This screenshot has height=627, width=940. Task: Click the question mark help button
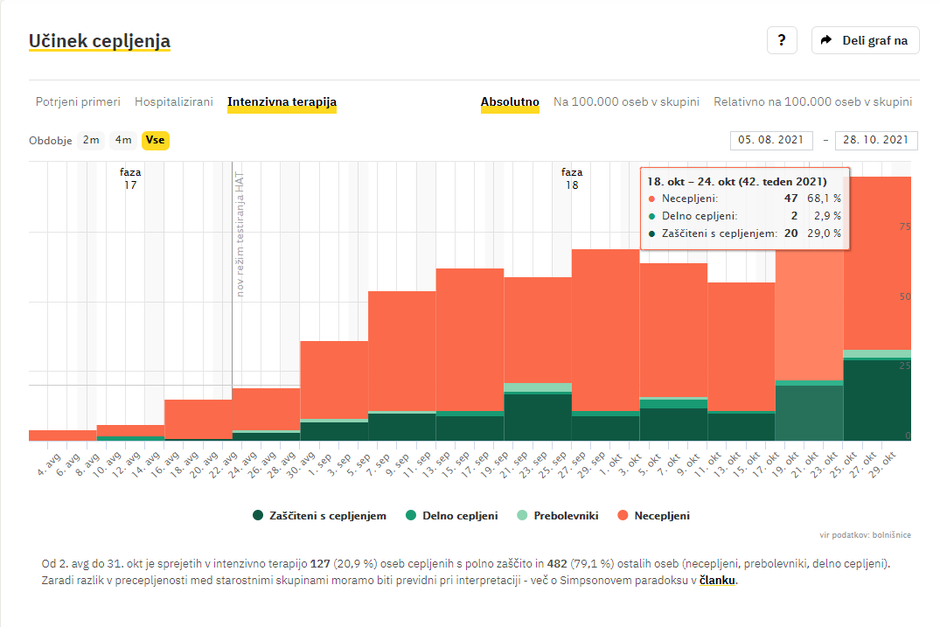(781, 41)
